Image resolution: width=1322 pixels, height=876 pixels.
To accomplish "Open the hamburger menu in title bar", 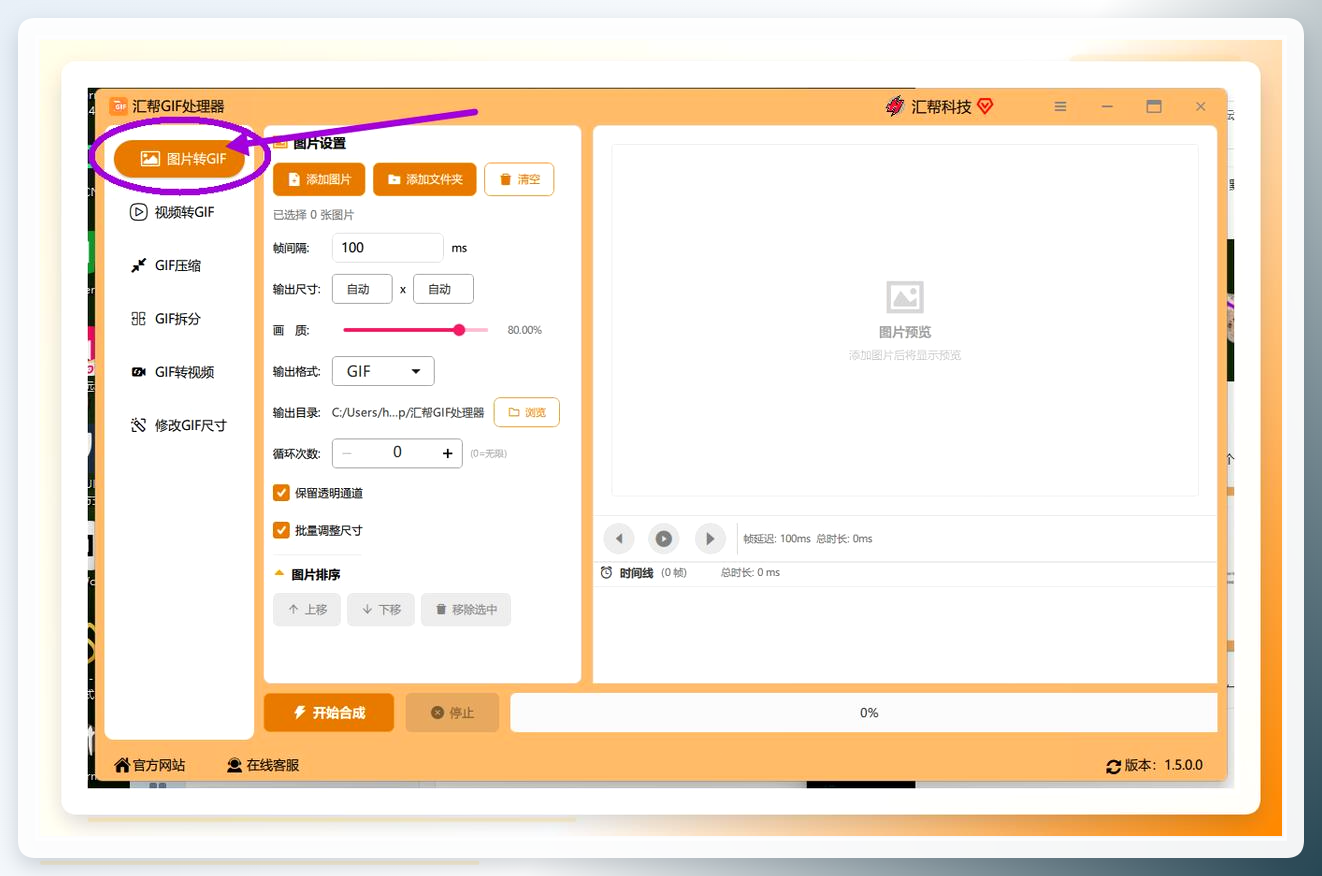I will 1061,106.
